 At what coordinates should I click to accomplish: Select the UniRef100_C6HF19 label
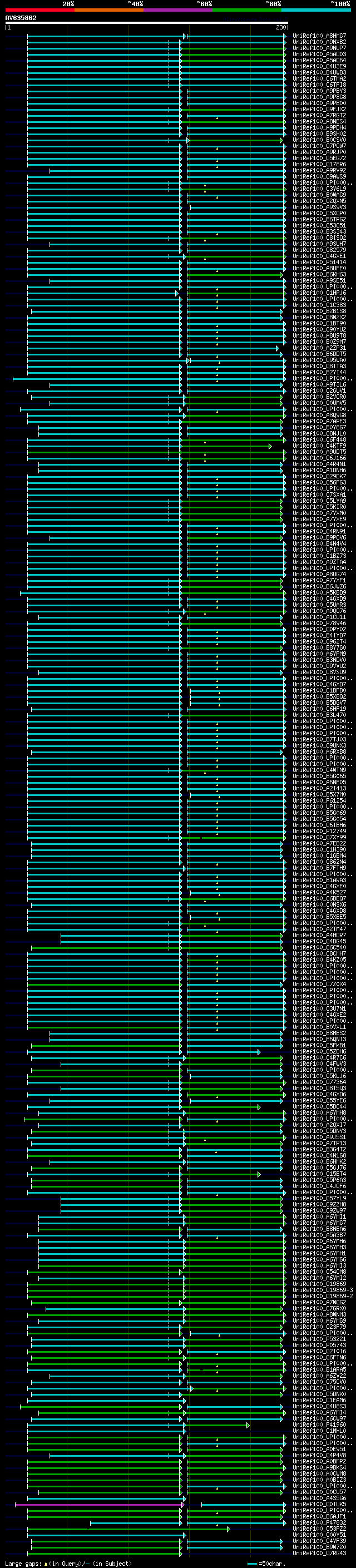coord(319,709)
